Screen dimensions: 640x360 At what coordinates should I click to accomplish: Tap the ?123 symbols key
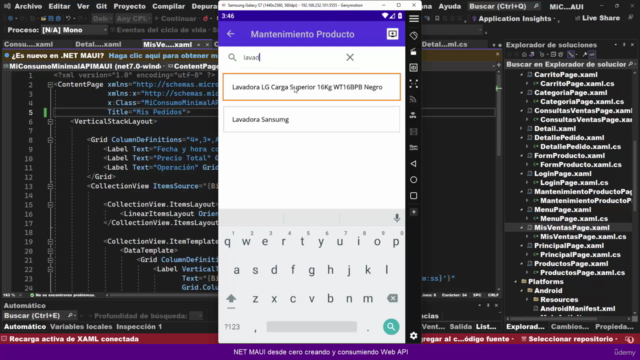coord(232,327)
